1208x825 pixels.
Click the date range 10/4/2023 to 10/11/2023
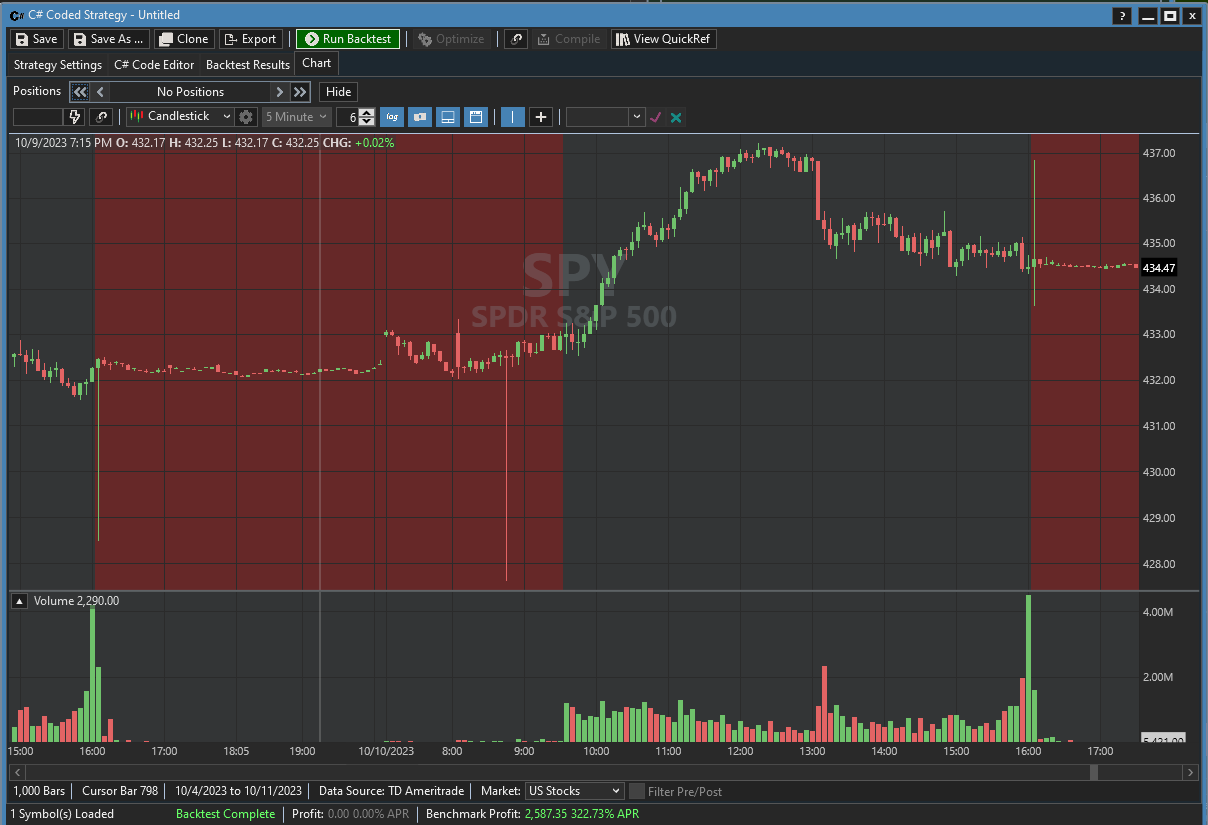click(239, 791)
